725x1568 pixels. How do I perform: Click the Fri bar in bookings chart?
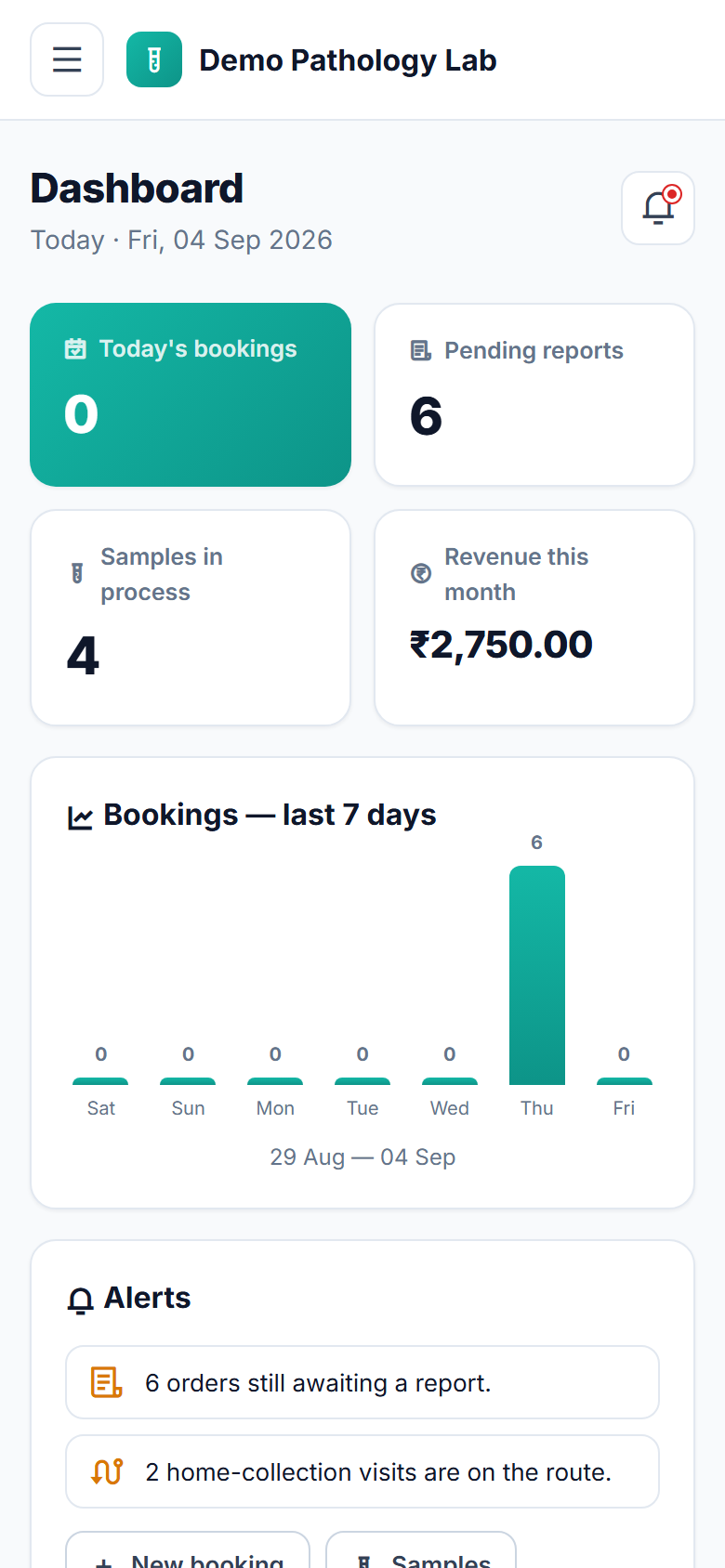(x=625, y=1081)
